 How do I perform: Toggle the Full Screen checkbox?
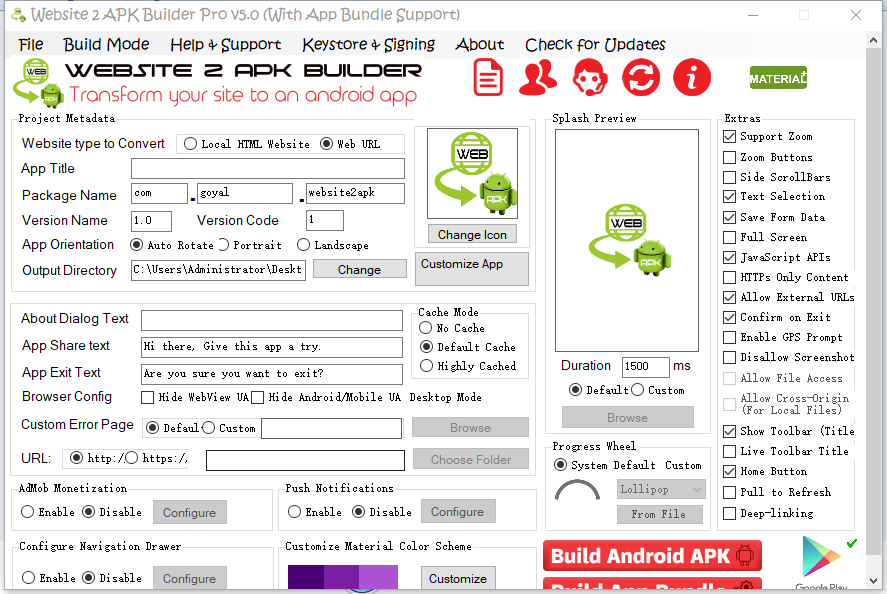pos(730,237)
